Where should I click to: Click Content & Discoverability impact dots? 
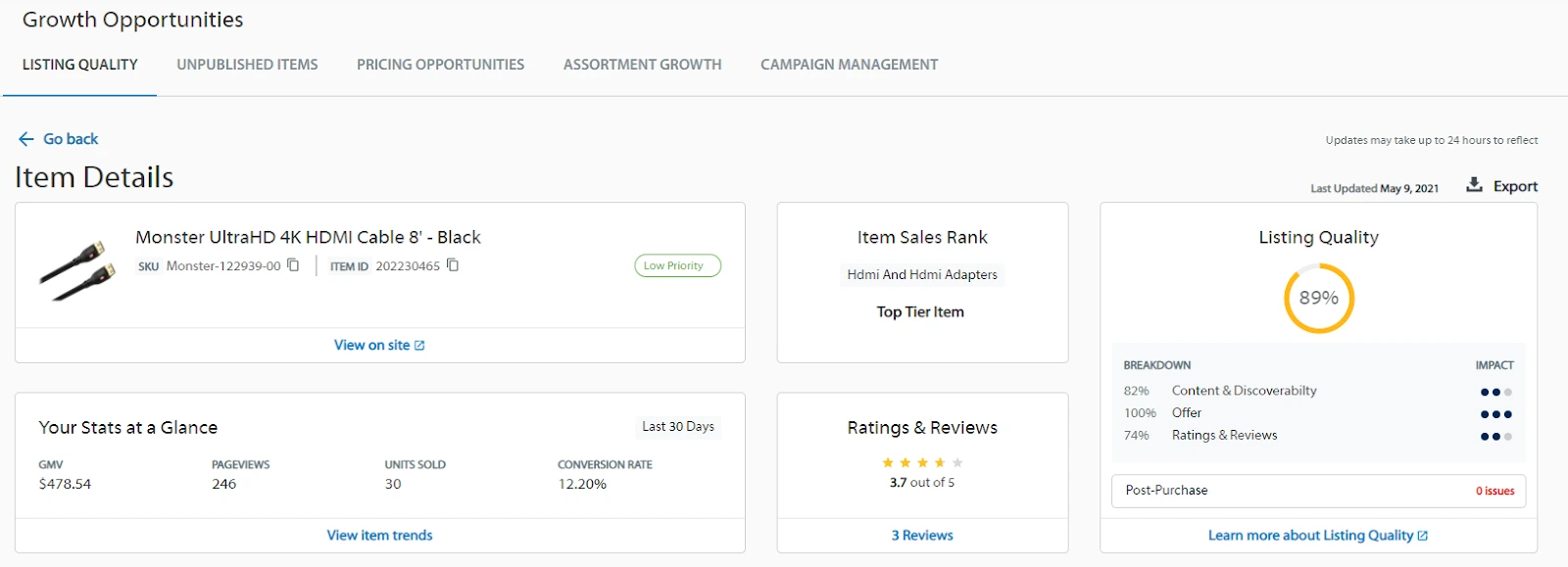(x=1495, y=392)
